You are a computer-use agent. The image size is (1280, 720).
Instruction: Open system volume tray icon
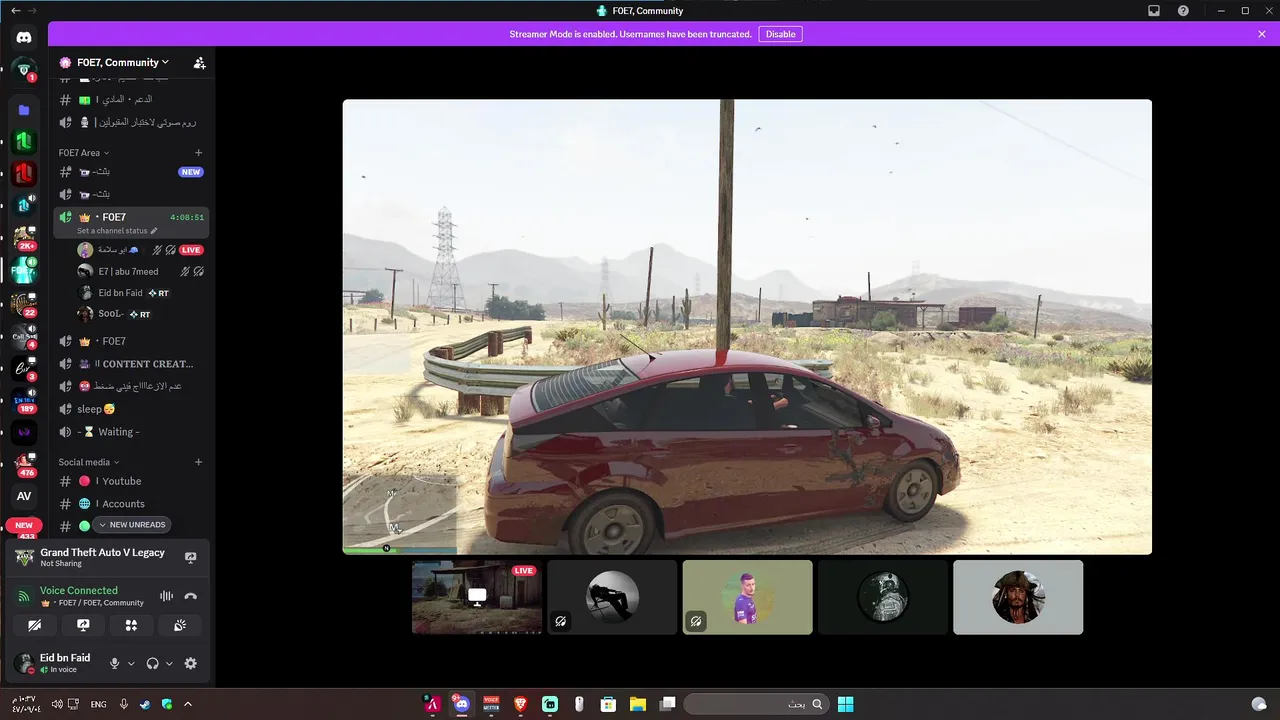pyautogui.click(x=57, y=704)
